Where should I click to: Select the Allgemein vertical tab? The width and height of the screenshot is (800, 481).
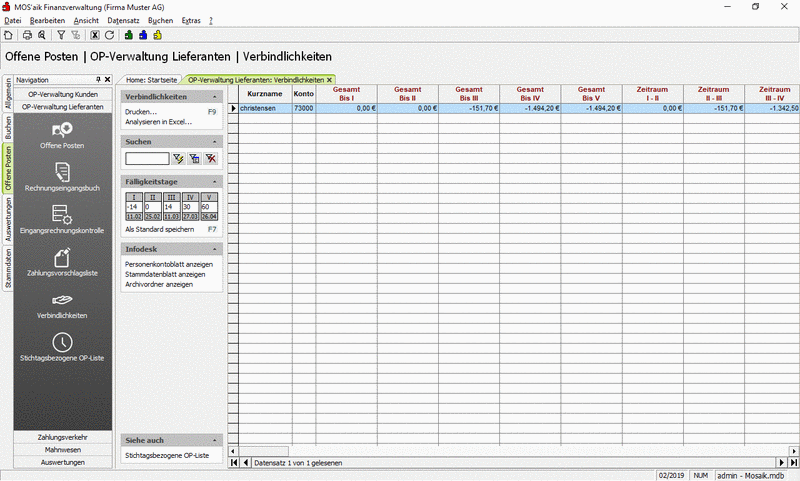(8, 93)
